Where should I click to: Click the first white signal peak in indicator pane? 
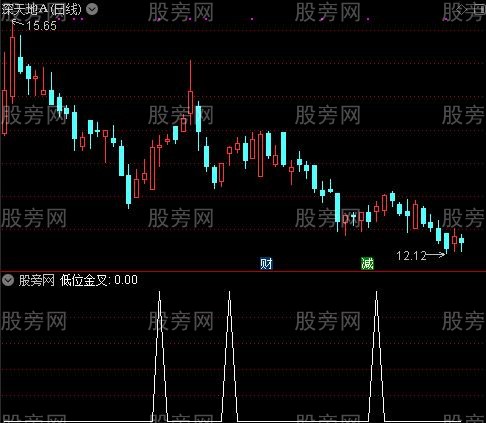[x=160, y=355]
